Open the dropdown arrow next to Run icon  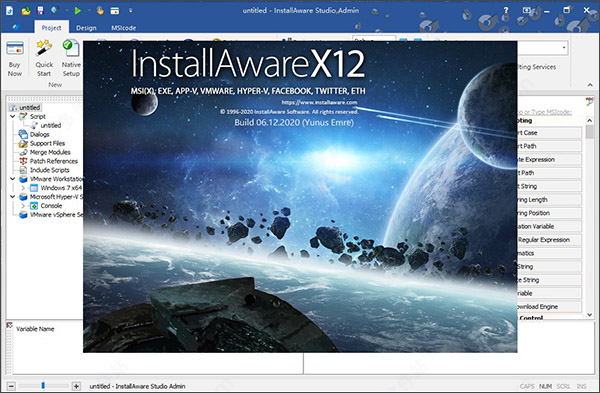pos(89,11)
